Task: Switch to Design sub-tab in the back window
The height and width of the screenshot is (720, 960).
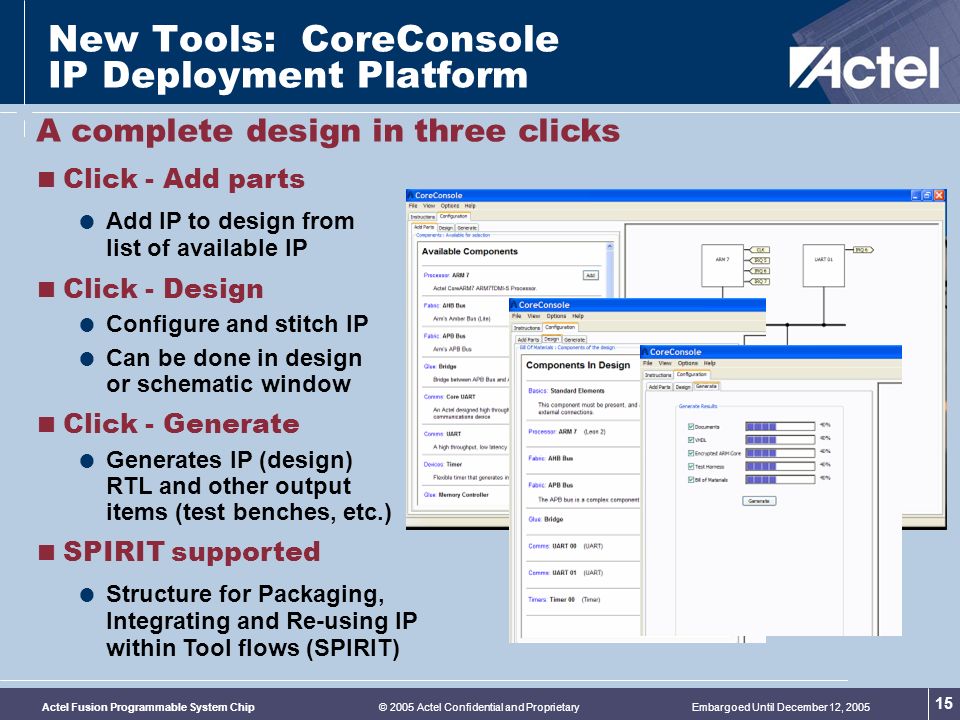Action: point(446,228)
